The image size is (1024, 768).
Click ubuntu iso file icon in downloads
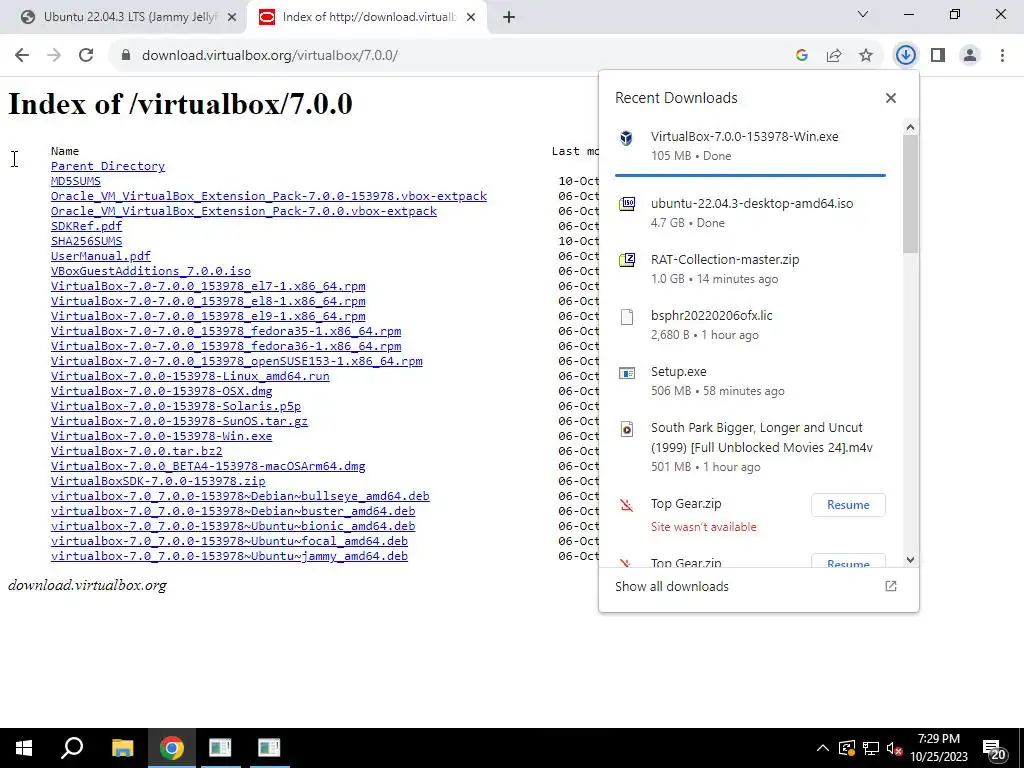pos(627,204)
